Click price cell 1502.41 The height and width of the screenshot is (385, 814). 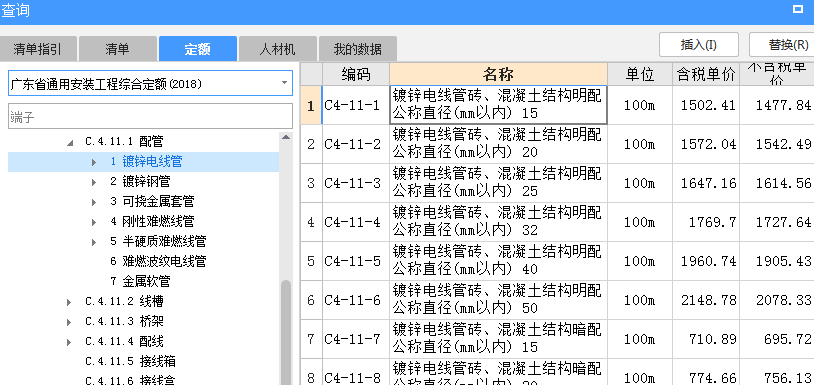[x=706, y=105]
